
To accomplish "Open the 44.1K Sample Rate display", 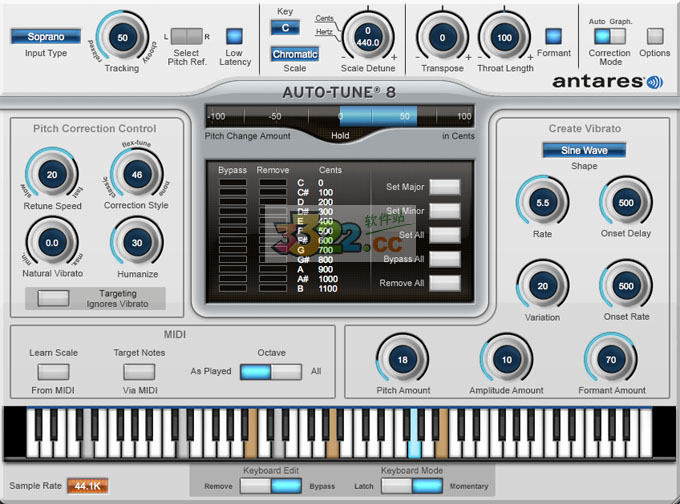I will [x=87, y=486].
